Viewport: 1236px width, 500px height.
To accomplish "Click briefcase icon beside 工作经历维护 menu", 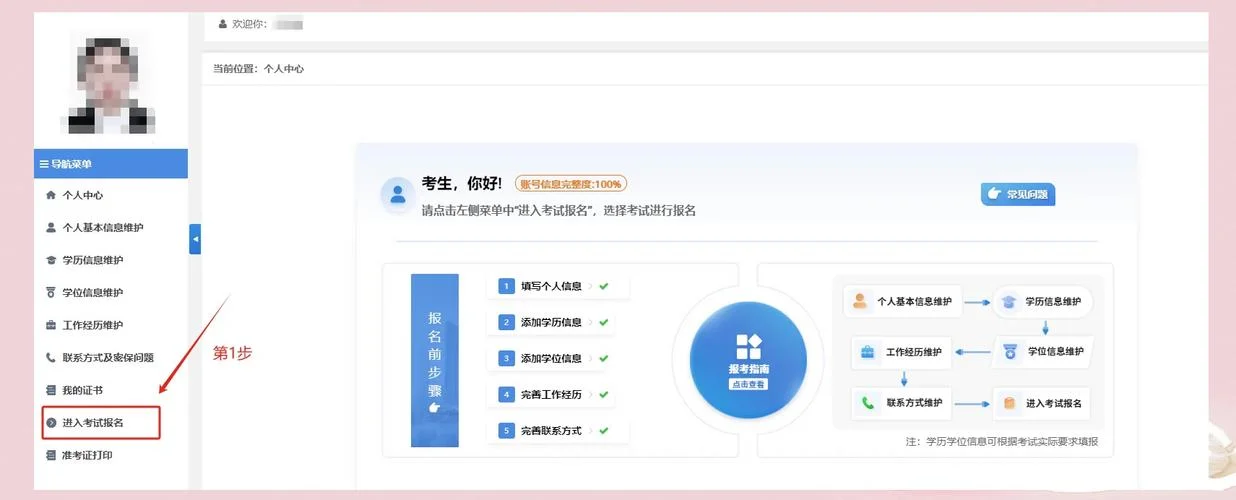I will click(51, 325).
